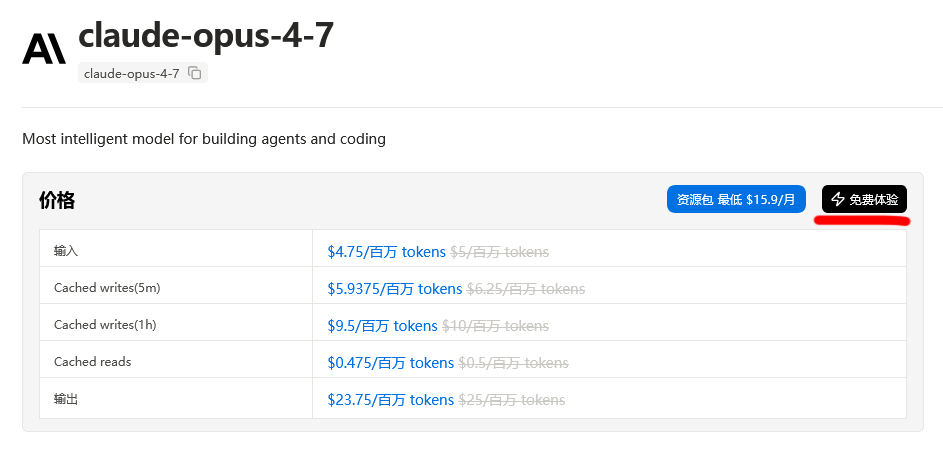Image resolution: width=943 pixels, height=450 pixels.
Task: Open the 资源包 最低 $15.9/月 offer
Action: pos(736,199)
